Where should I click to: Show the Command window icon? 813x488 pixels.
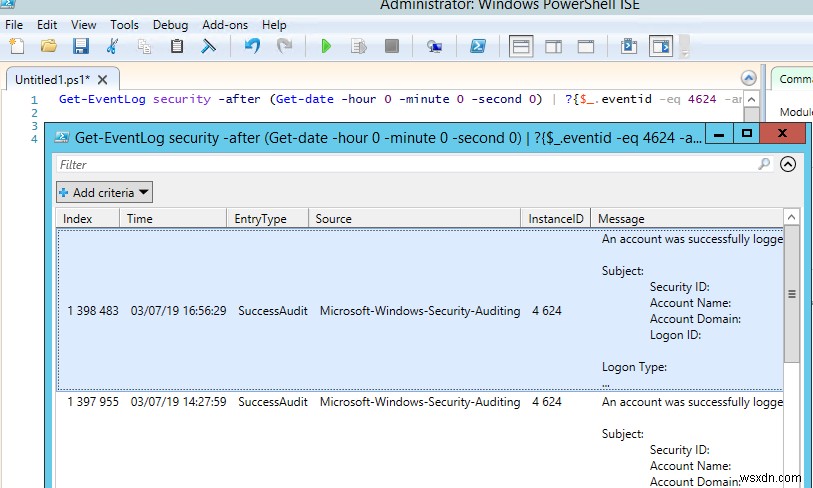[x=629, y=47]
